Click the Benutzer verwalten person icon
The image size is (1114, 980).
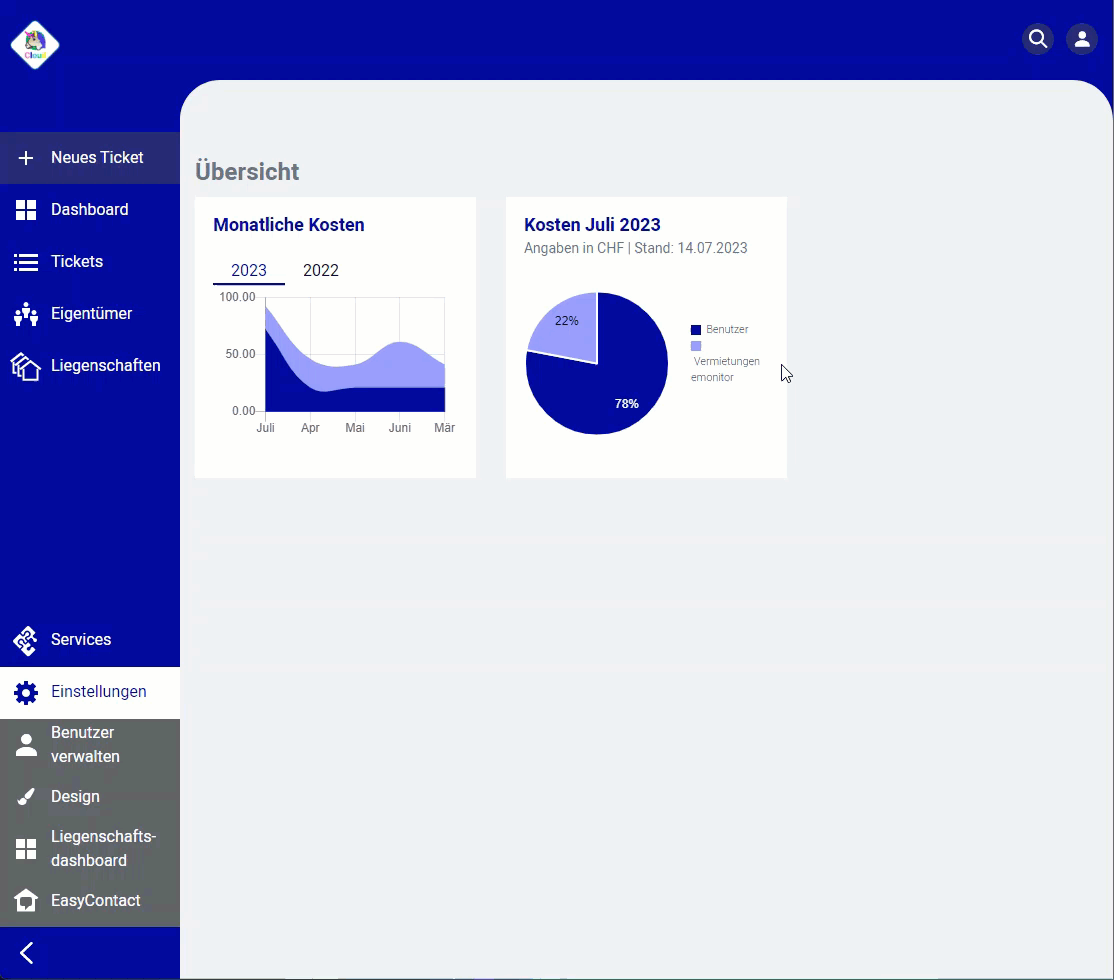click(x=26, y=745)
